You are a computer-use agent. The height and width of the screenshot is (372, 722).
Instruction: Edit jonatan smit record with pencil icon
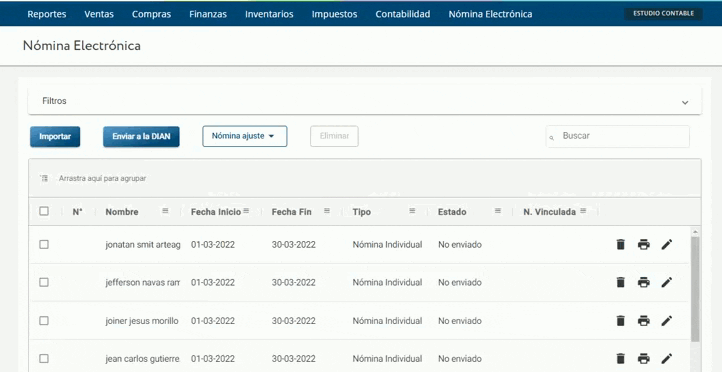[667, 244]
